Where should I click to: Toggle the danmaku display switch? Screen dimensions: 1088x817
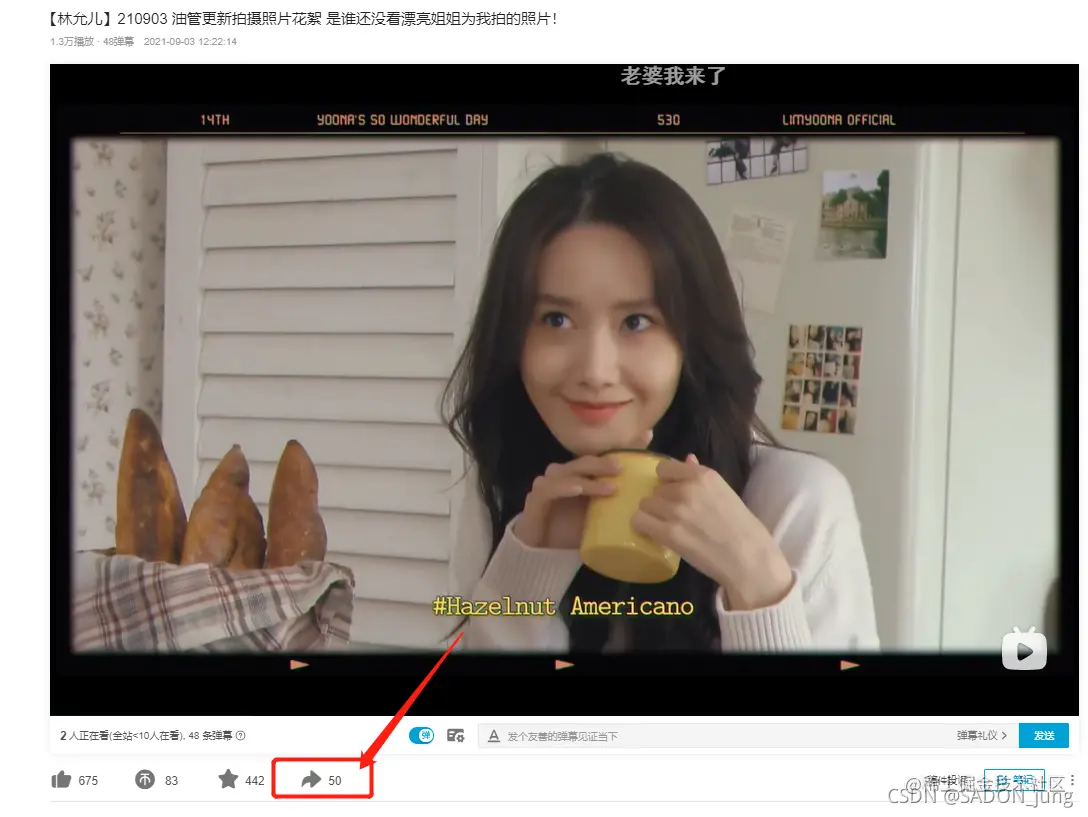click(421, 735)
